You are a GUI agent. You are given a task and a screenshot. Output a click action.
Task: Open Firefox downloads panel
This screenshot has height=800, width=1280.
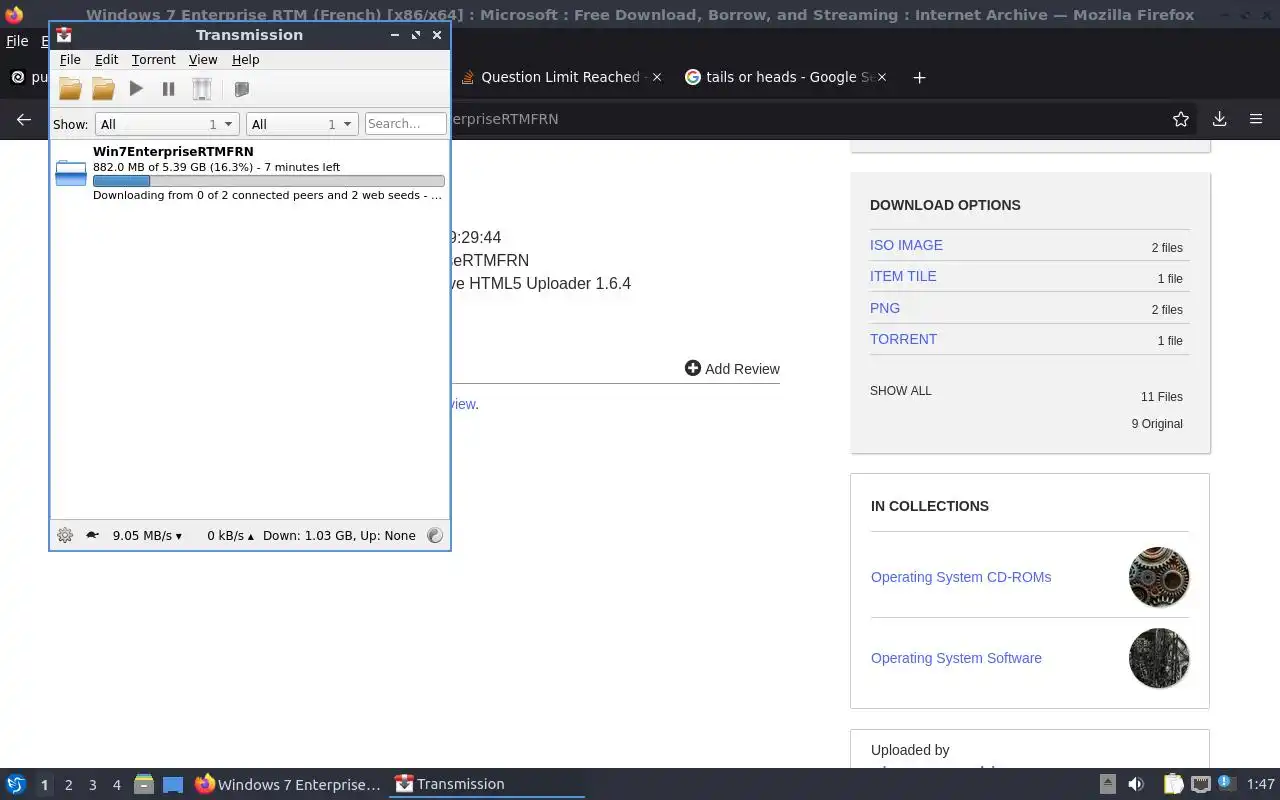click(x=1219, y=119)
